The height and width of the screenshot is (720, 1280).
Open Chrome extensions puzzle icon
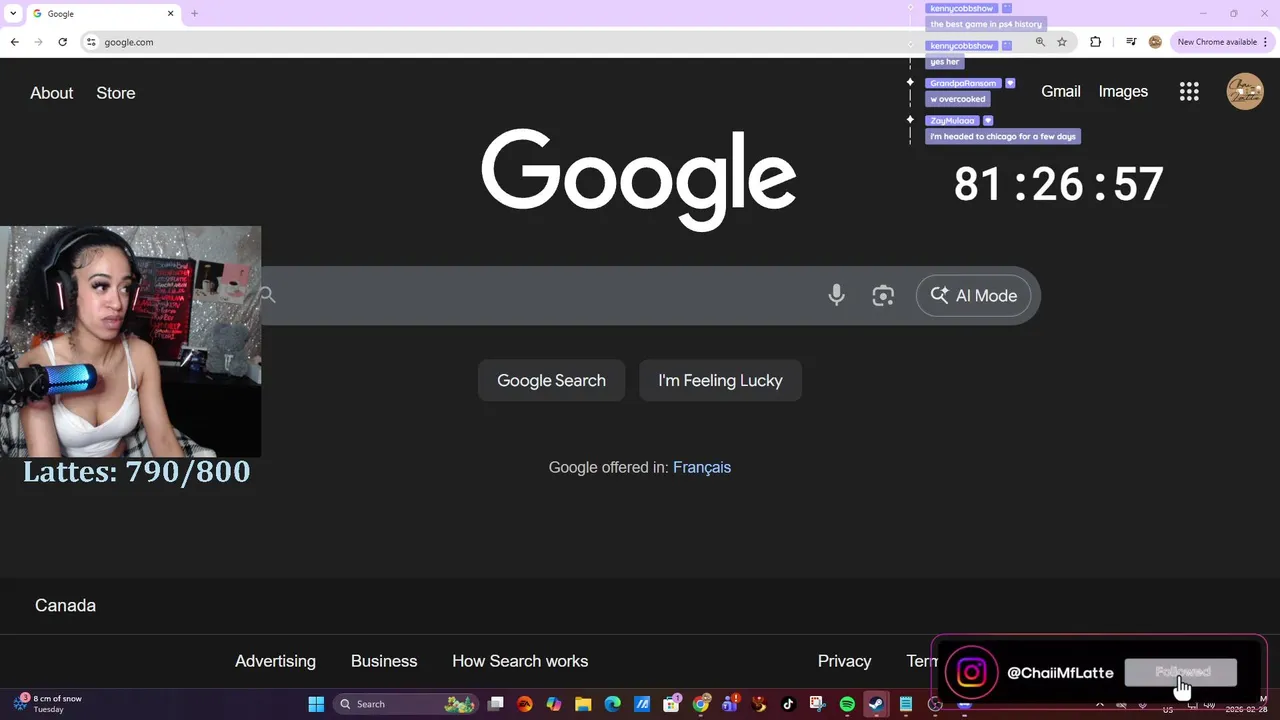coord(1095,42)
